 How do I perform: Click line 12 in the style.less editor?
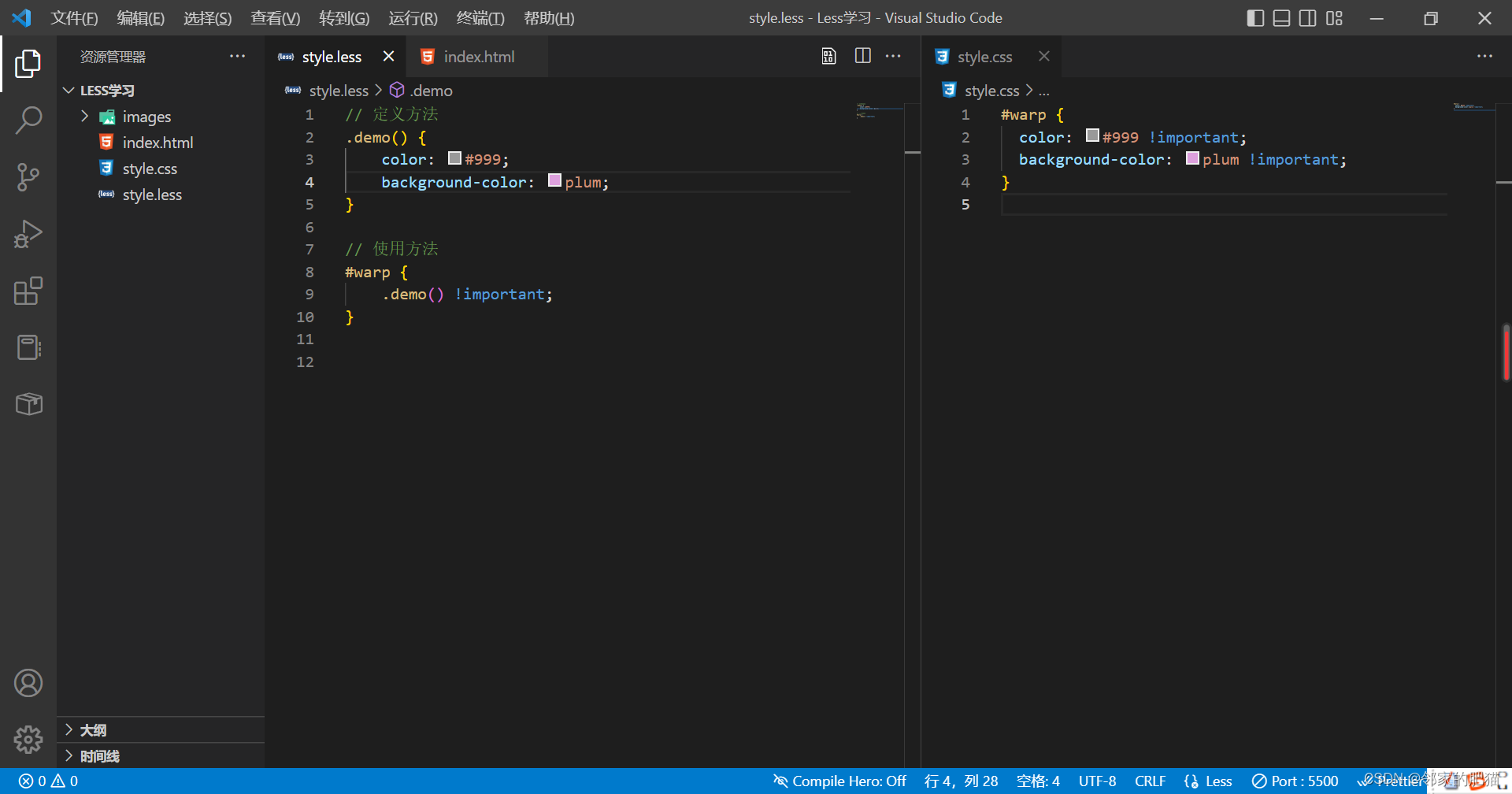tap(598, 362)
